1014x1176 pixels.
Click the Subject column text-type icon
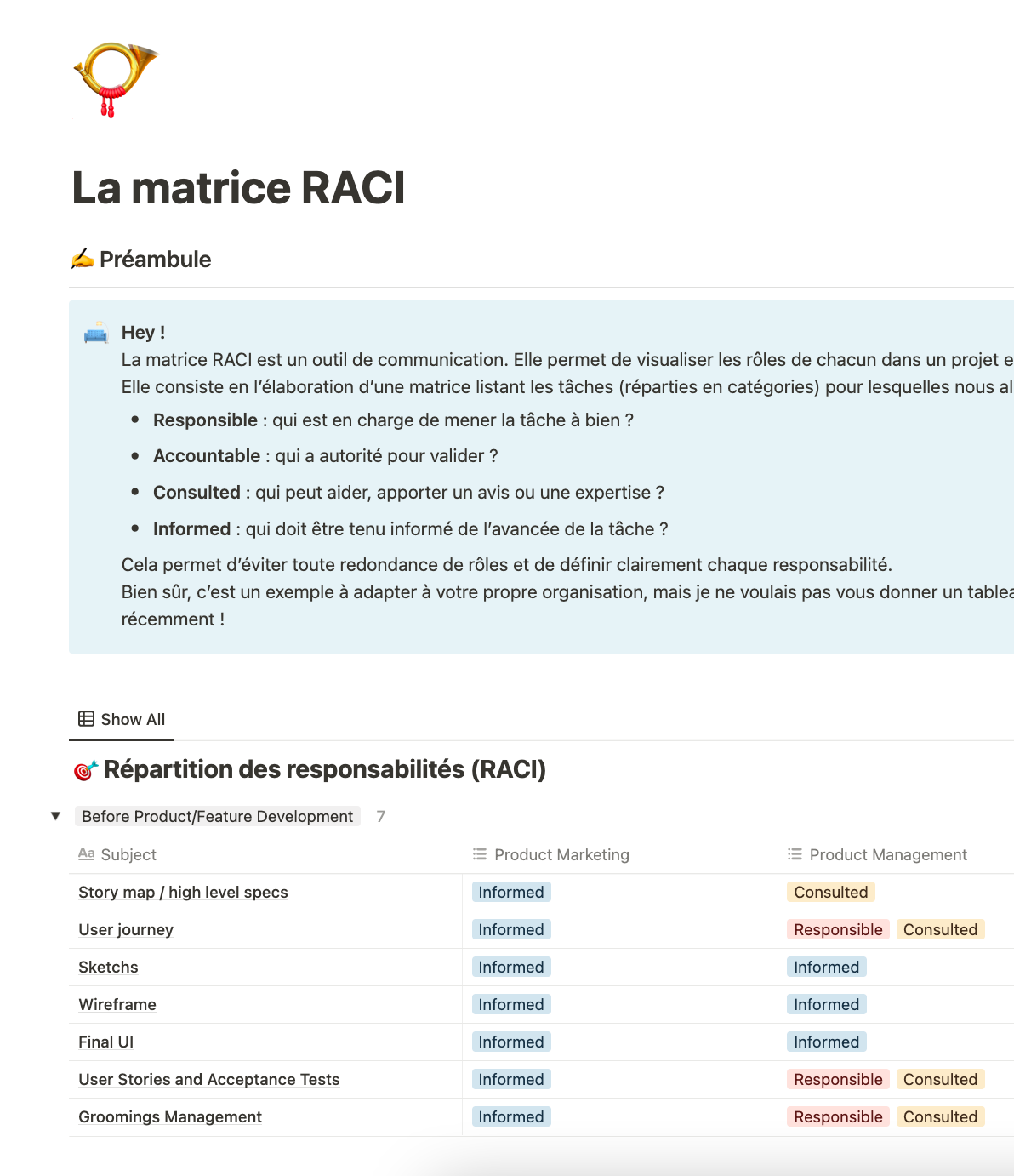(86, 854)
